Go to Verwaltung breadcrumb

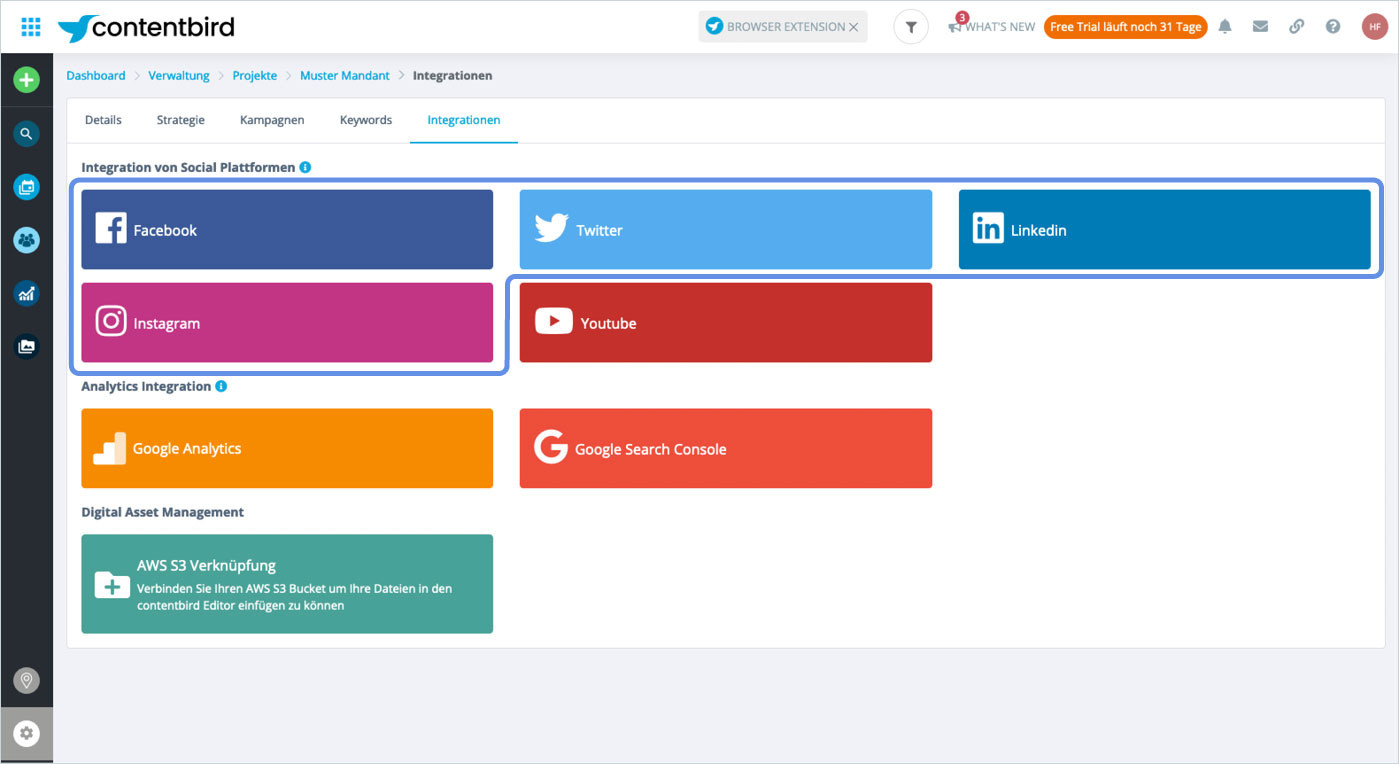[179, 75]
